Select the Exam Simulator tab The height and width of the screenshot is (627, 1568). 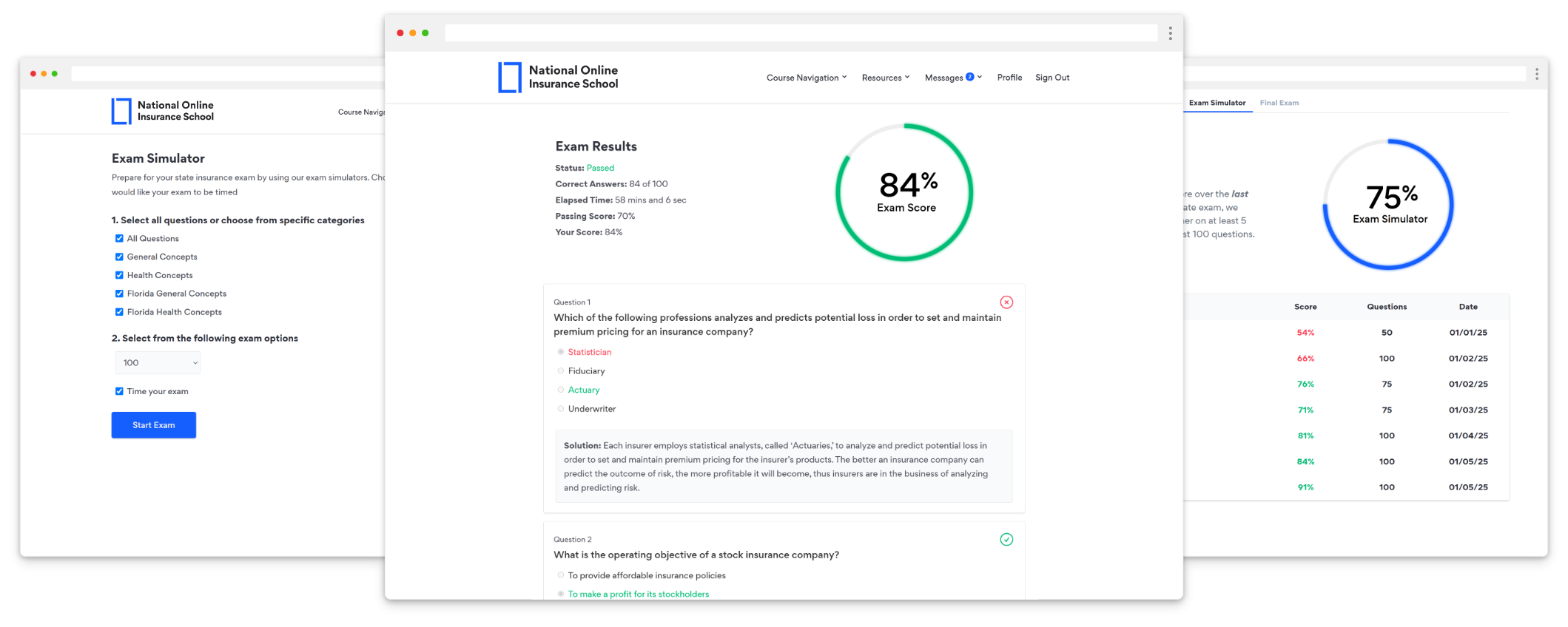click(1217, 103)
